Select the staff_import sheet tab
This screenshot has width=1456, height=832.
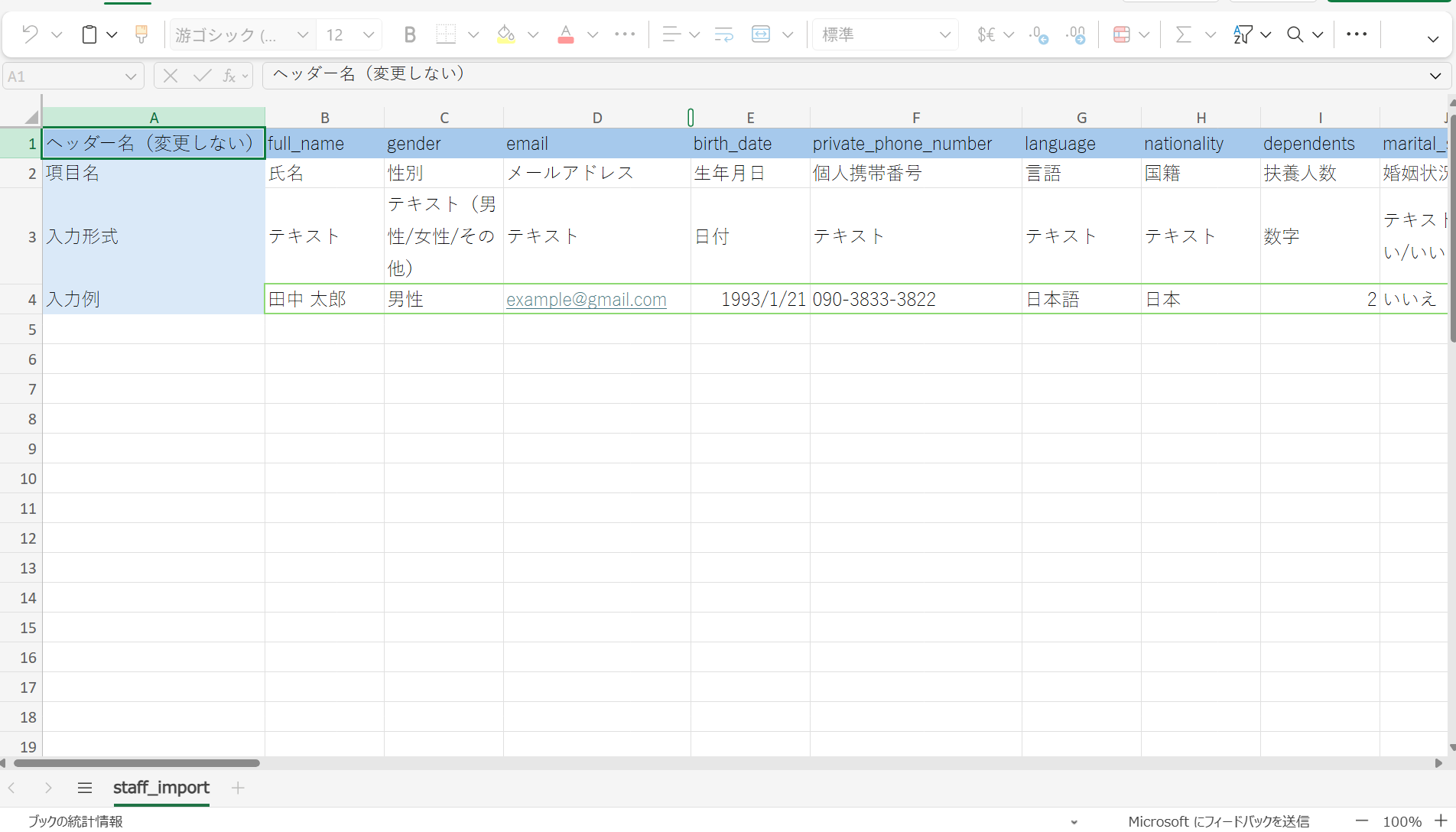click(x=161, y=788)
